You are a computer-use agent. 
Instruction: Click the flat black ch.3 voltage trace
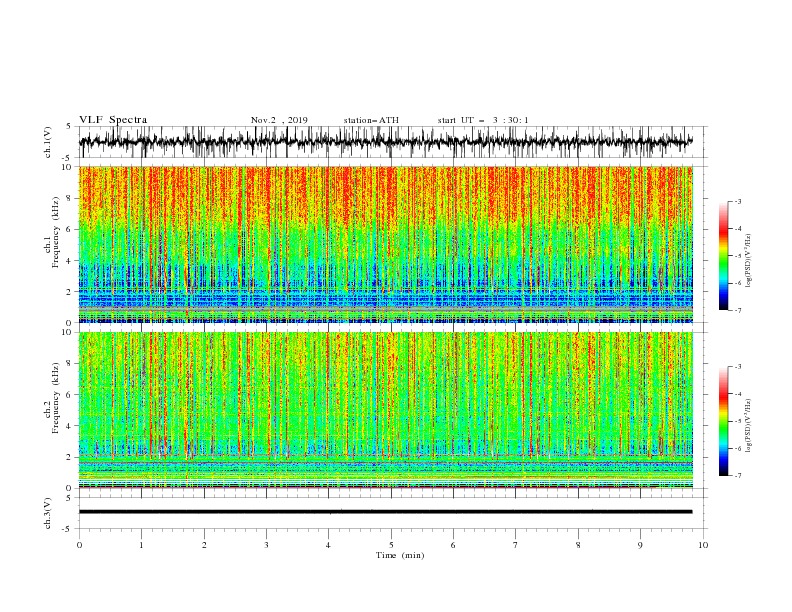(385, 512)
